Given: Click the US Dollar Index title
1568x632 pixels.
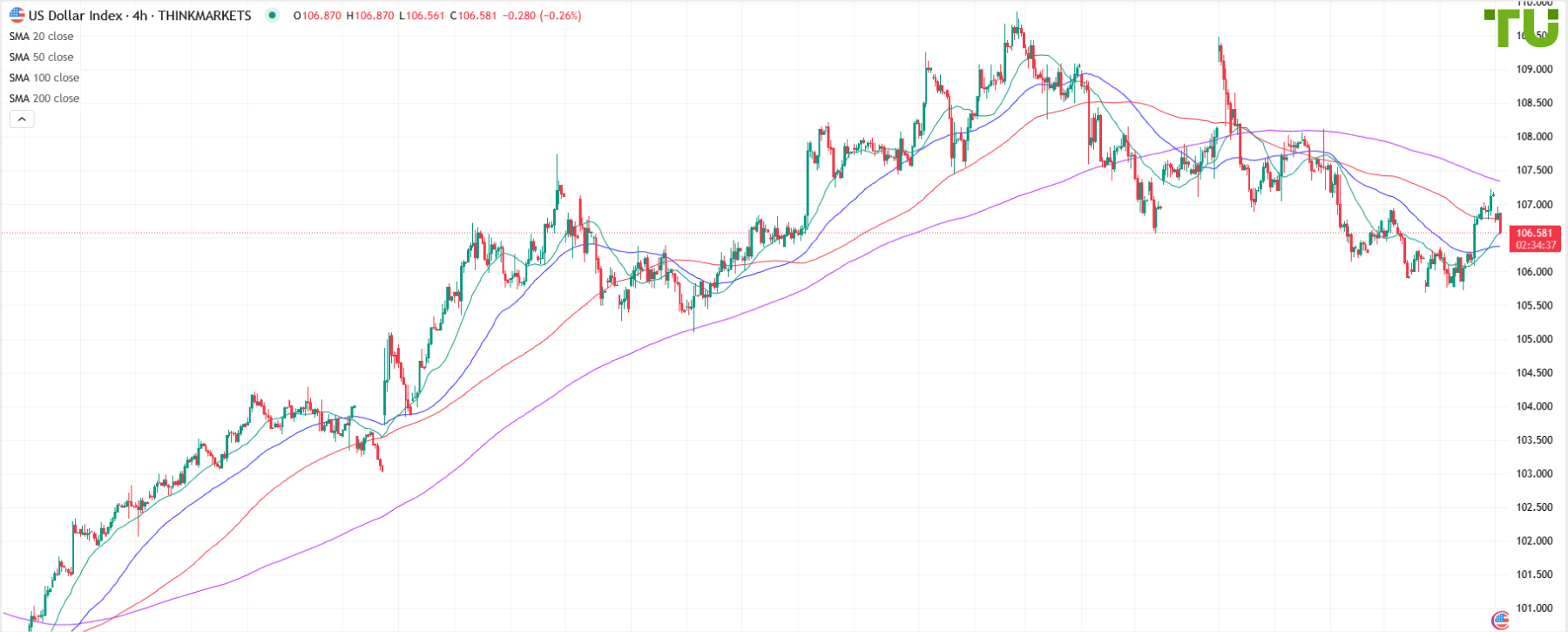Looking at the screenshot, I should [76, 16].
